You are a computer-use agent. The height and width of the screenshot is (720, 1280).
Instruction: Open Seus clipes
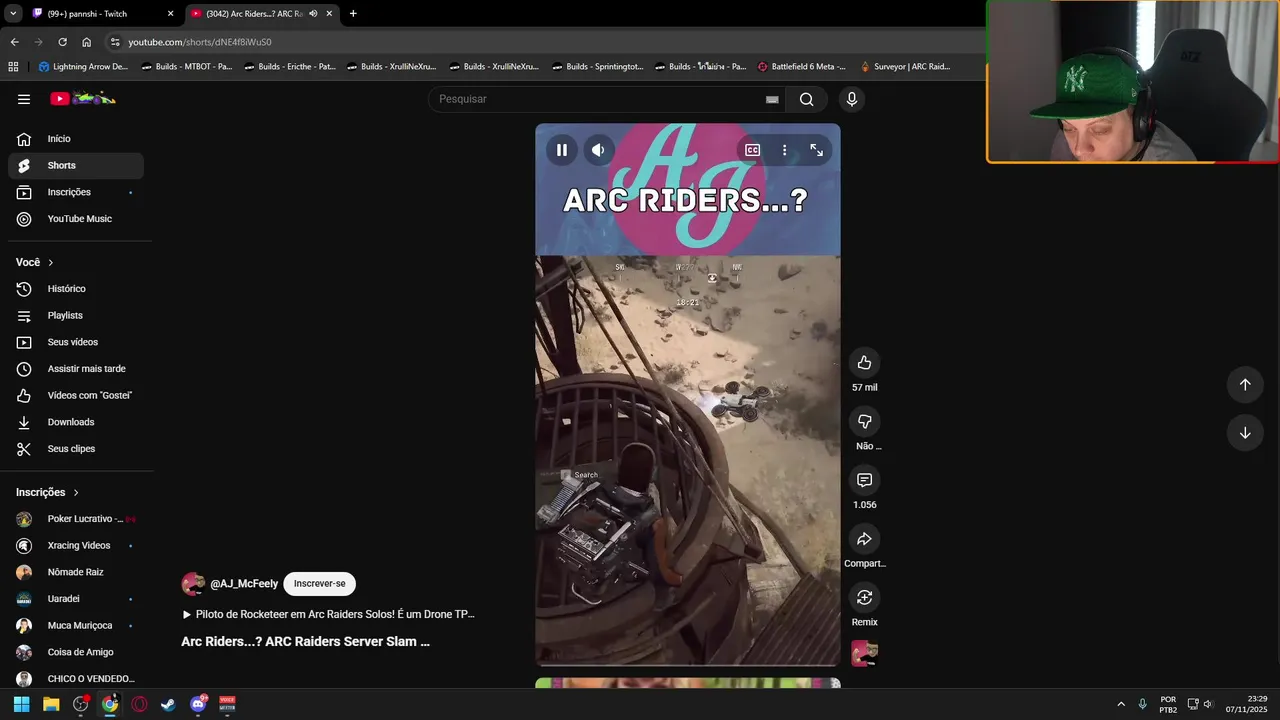point(76,449)
